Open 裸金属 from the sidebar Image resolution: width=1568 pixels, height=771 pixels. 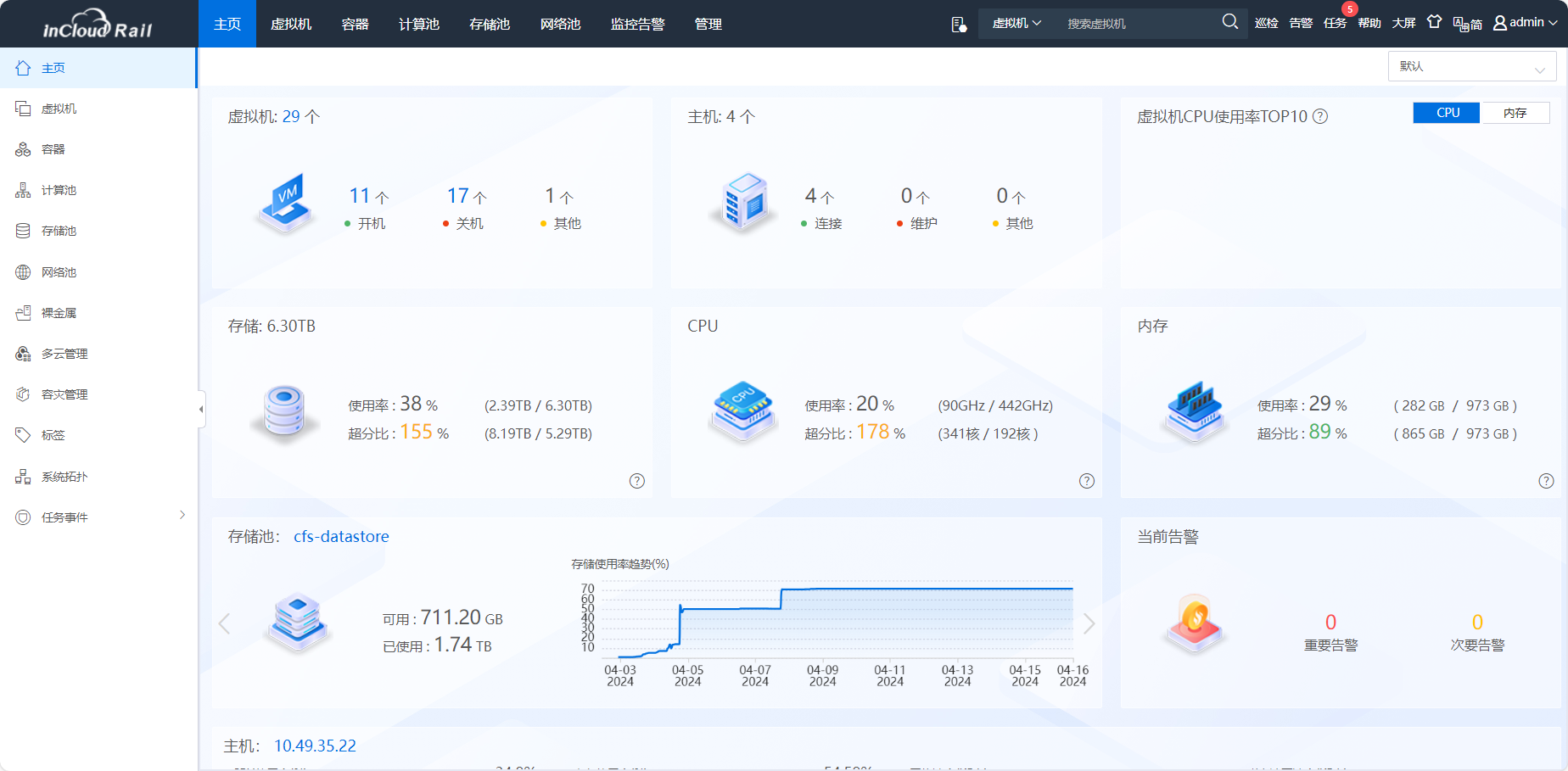point(59,313)
